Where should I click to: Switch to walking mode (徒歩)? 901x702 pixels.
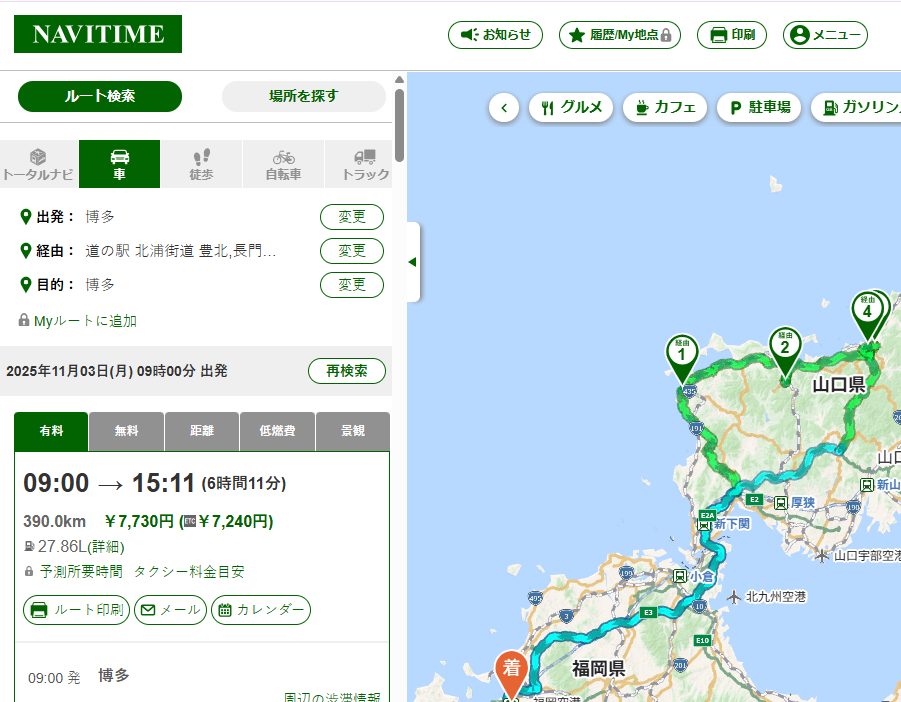click(199, 163)
